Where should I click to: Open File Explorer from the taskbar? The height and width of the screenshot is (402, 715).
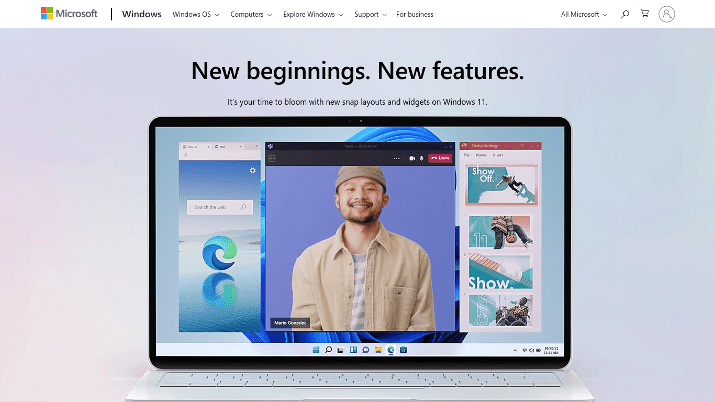coord(378,350)
